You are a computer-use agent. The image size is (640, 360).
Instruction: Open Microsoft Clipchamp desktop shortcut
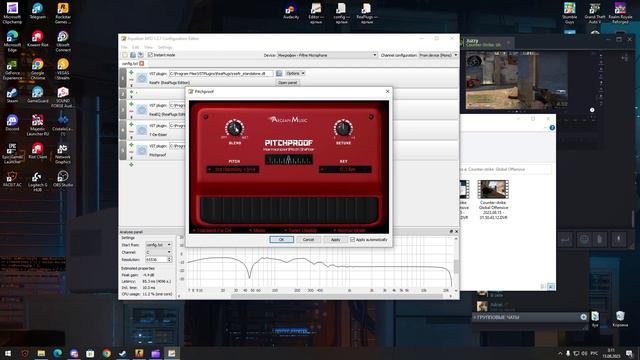pyautogui.click(x=12, y=13)
